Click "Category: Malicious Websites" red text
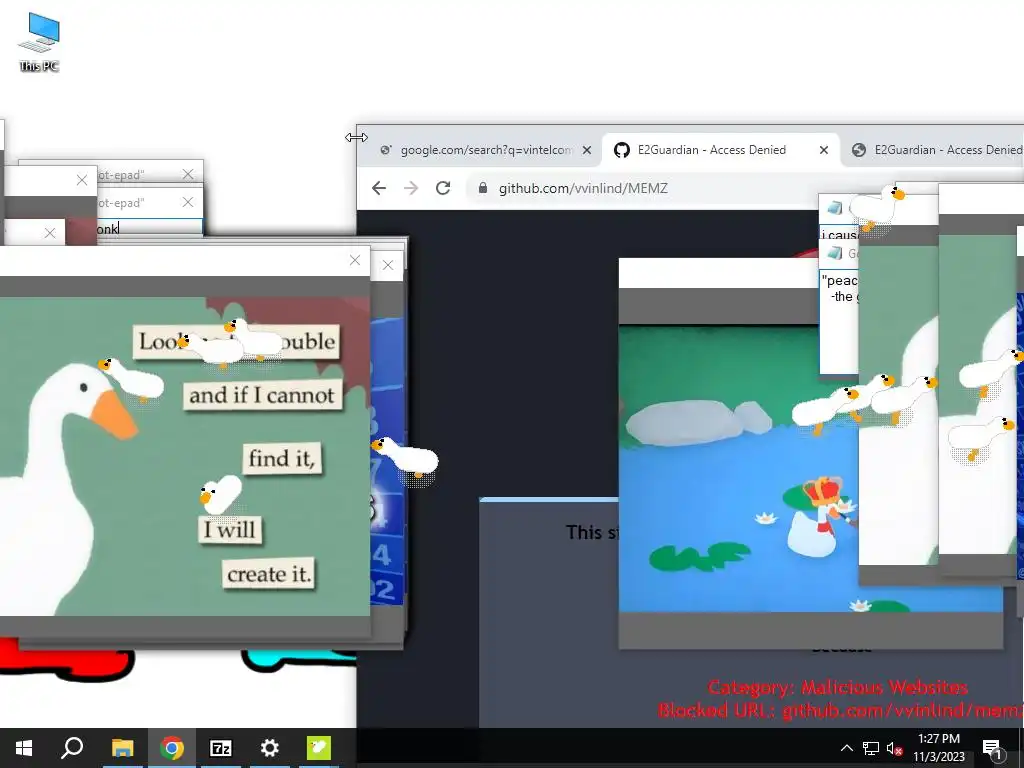This screenshot has width=1024, height=768. pyautogui.click(x=837, y=687)
